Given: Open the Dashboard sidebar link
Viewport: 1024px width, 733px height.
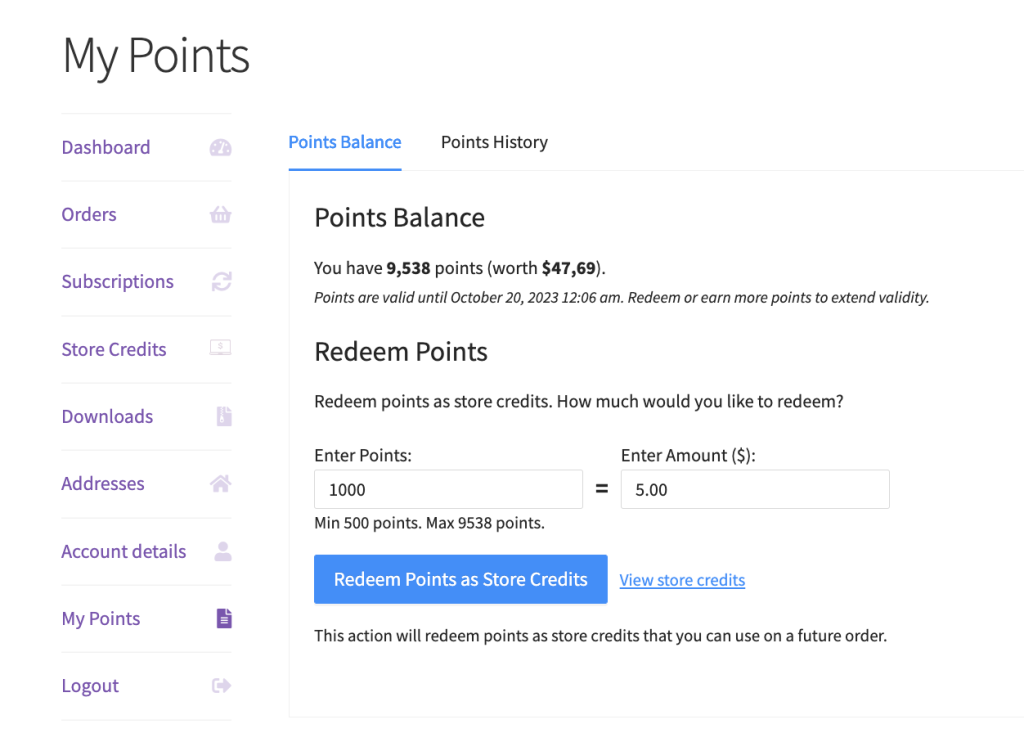Looking at the screenshot, I should pos(106,148).
